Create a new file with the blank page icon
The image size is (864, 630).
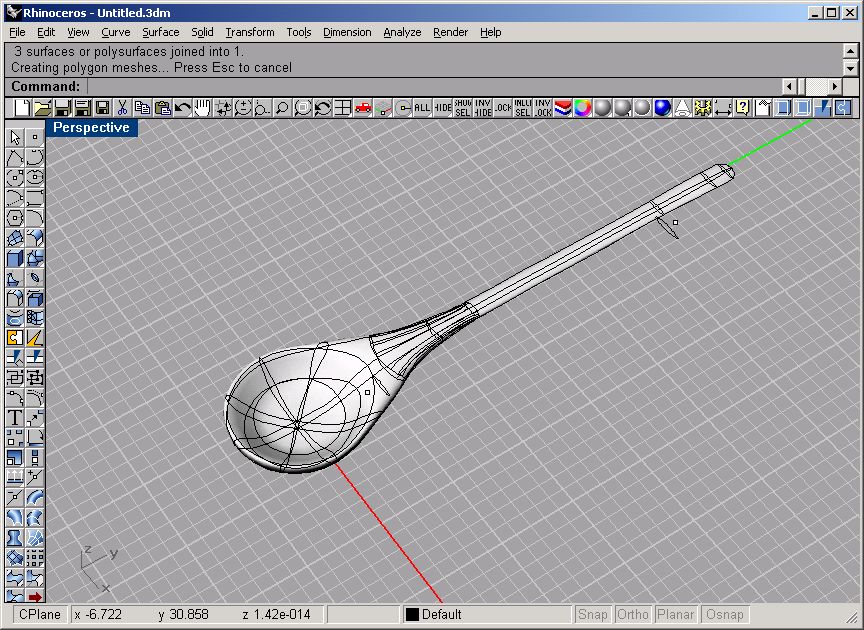pos(22,107)
